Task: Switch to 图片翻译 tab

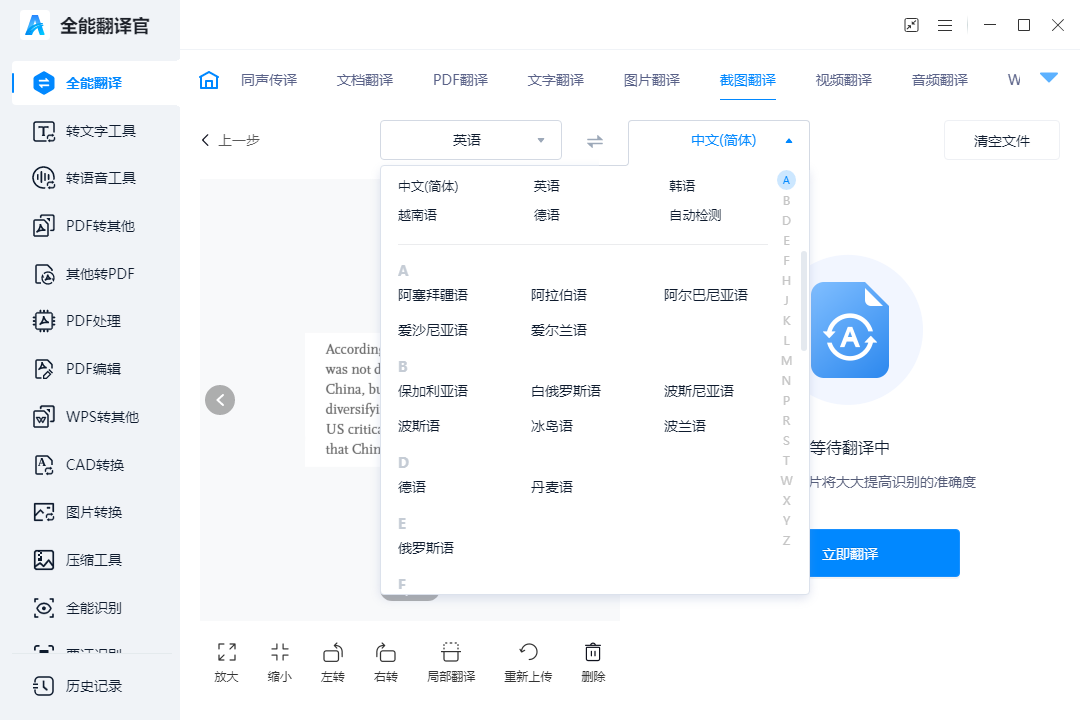Action: click(x=652, y=80)
